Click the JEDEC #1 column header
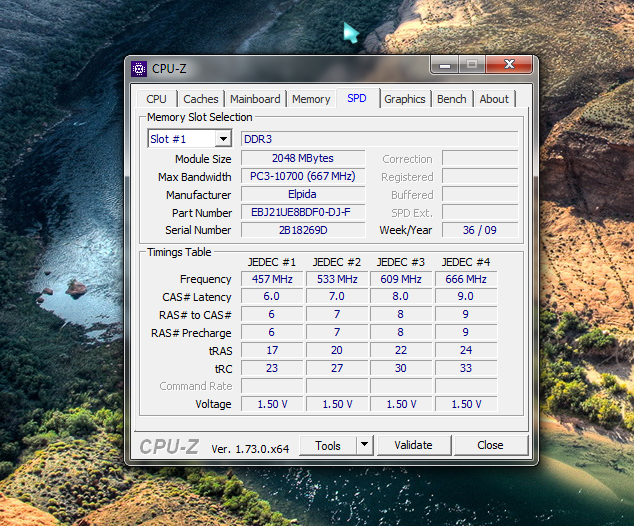634x526 pixels. click(x=272, y=262)
